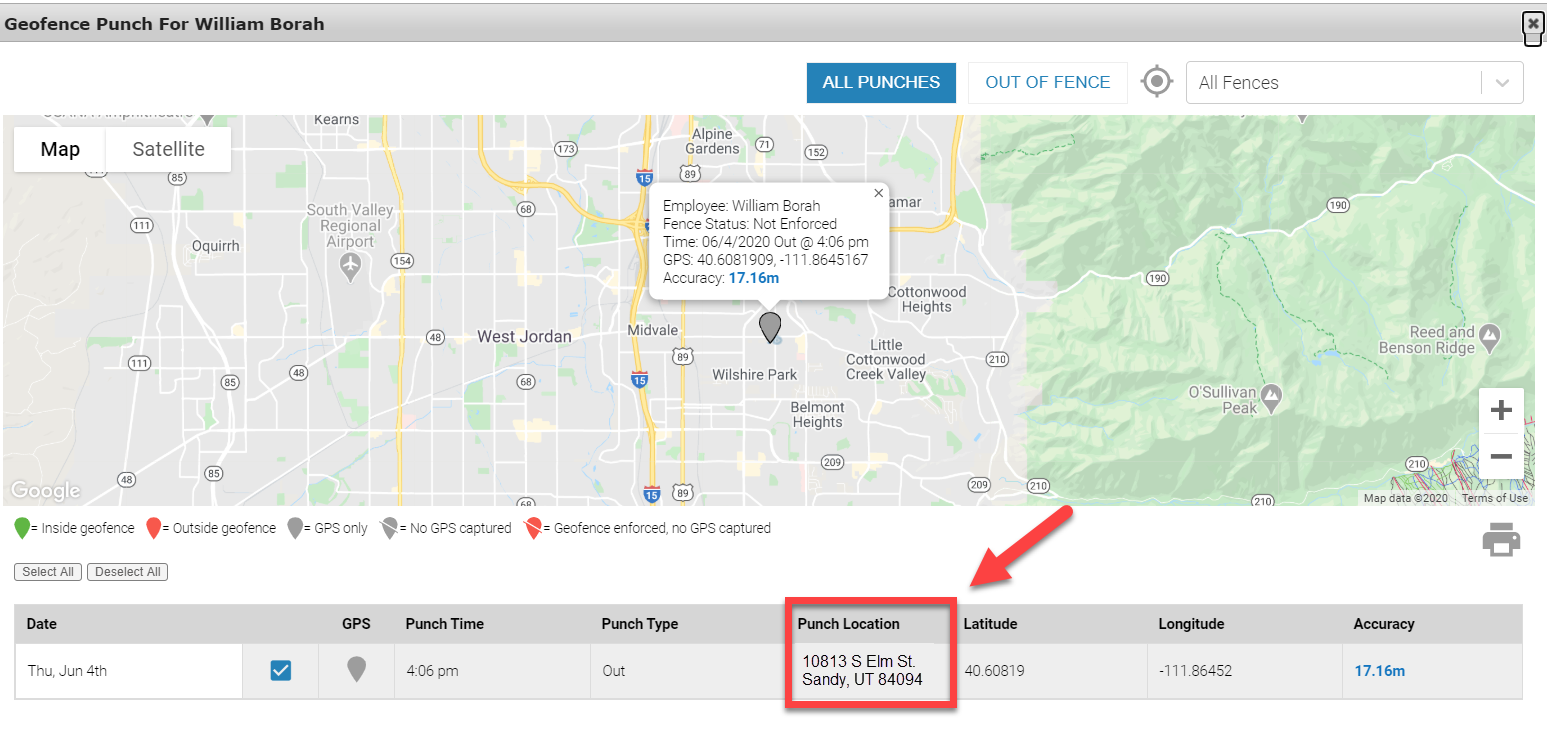The width and height of the screenshot is (1547, 734).
Task: Click the gray GPS-only marker on the map
Action: 770,327
